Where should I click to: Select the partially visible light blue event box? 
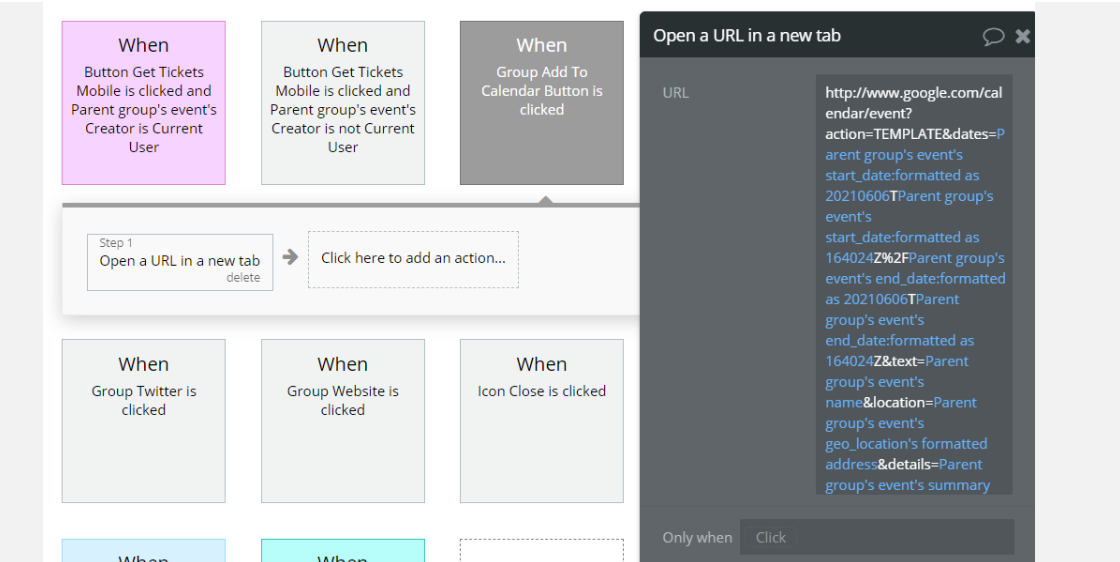[144, 551]
